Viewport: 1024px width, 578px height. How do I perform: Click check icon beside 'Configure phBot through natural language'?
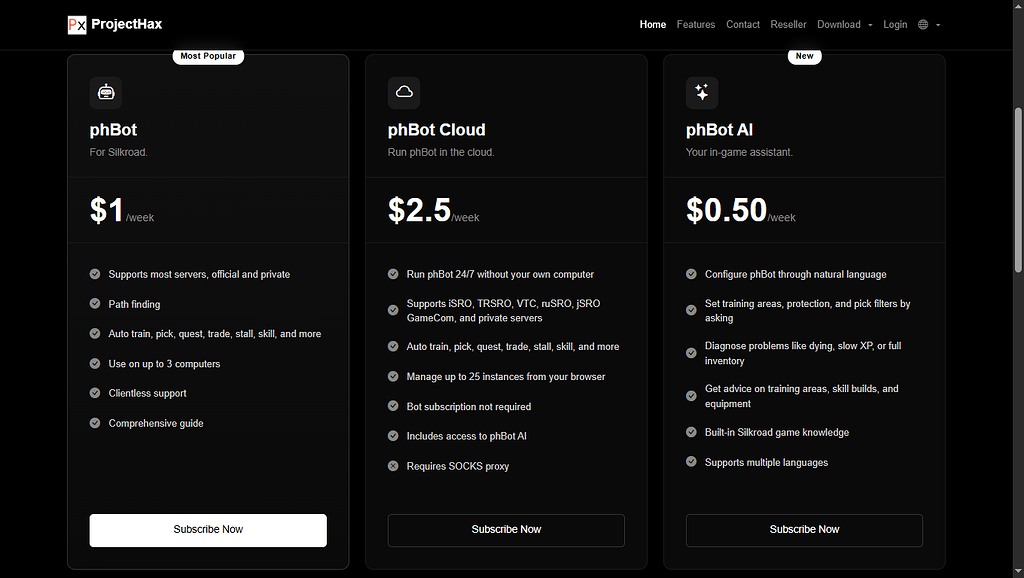click(691, 274)
